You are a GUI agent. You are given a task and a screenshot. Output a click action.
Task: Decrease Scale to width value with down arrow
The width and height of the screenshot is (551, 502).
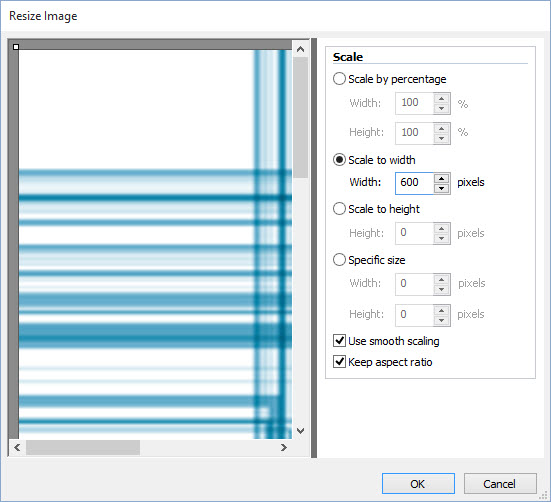tap(441, 188)
